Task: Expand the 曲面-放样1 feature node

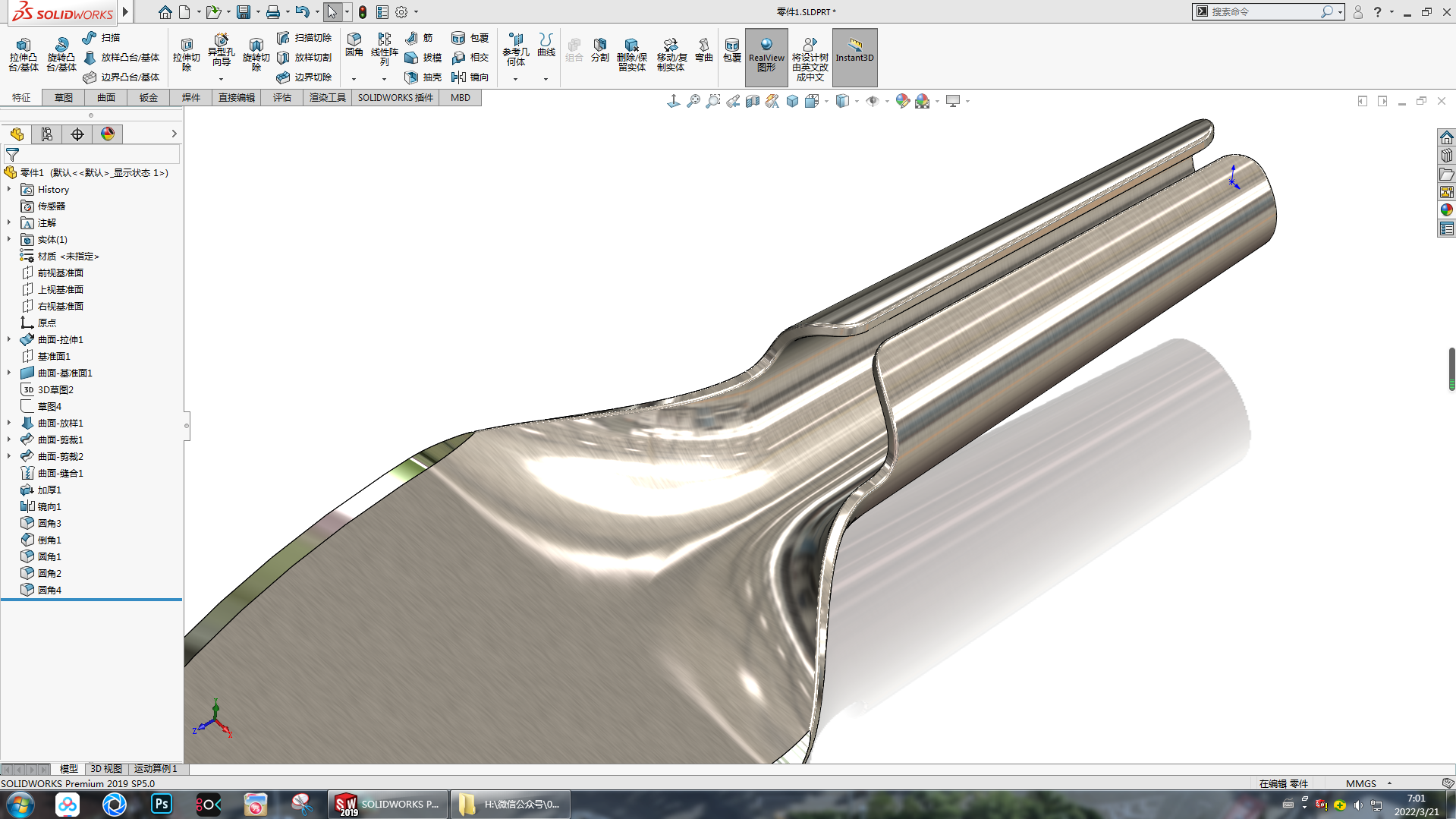Action: point(9,423)
